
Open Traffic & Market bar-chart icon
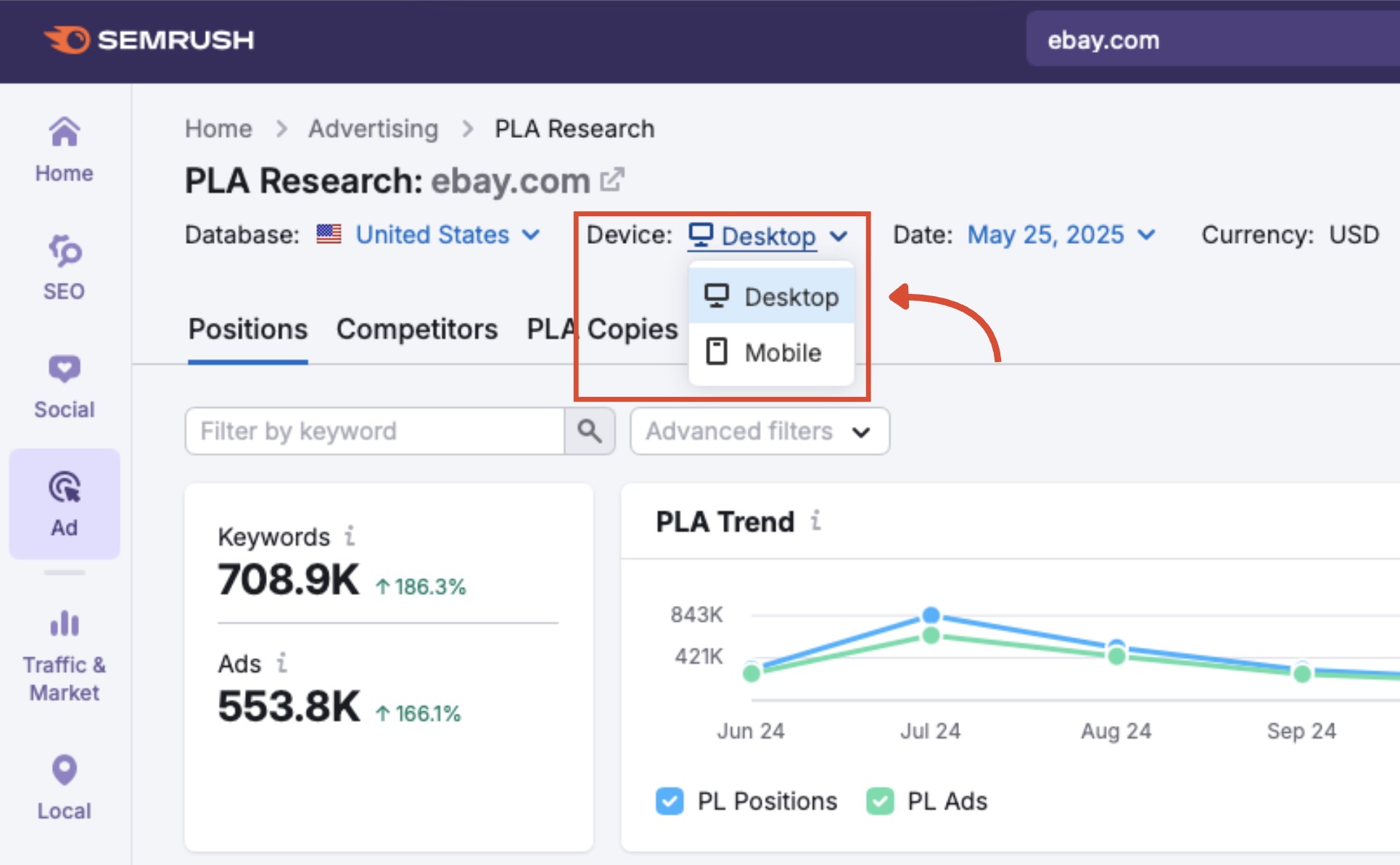64,624
